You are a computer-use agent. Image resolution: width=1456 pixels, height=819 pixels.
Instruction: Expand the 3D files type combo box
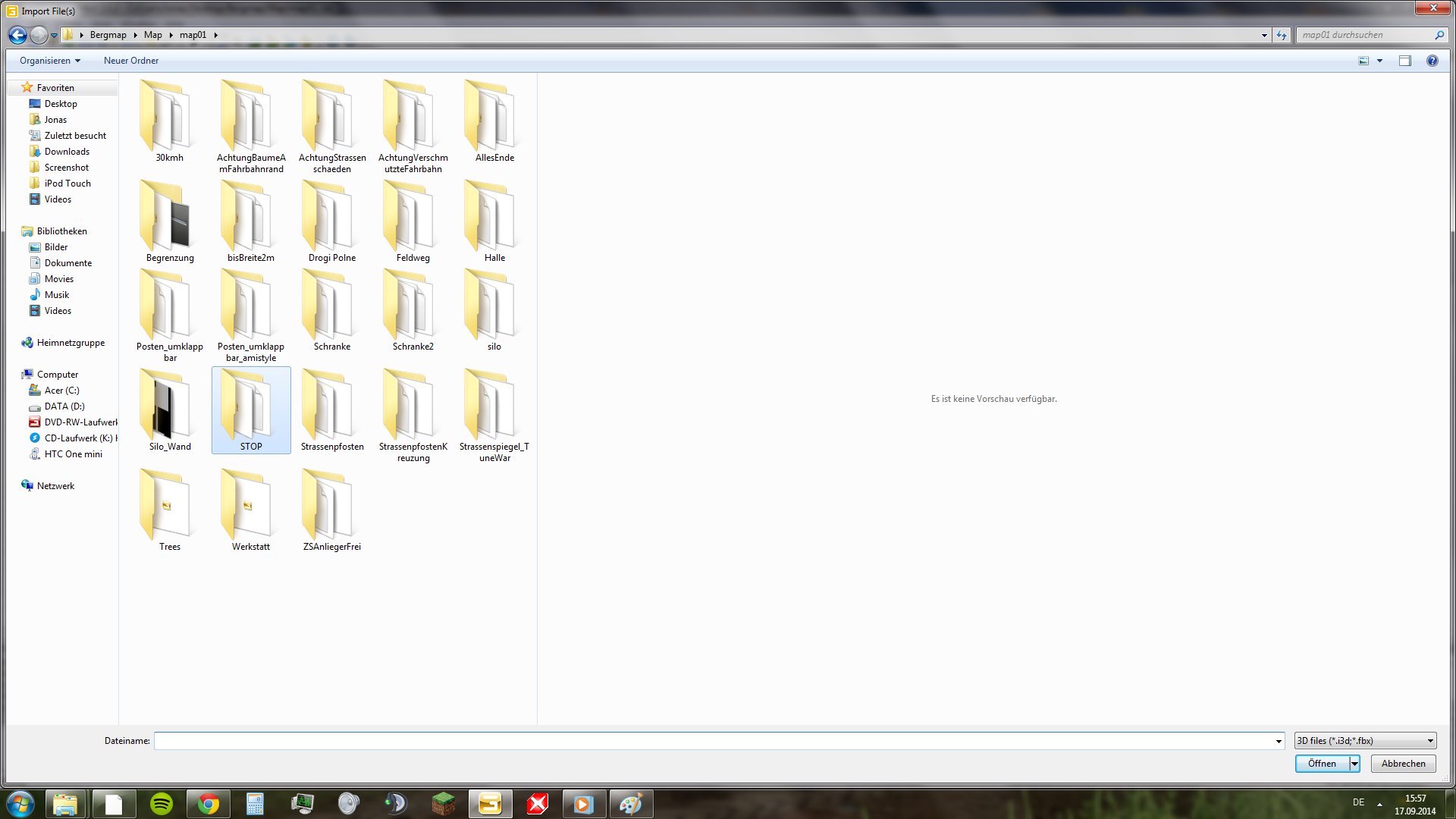[x=1365, y=741]
